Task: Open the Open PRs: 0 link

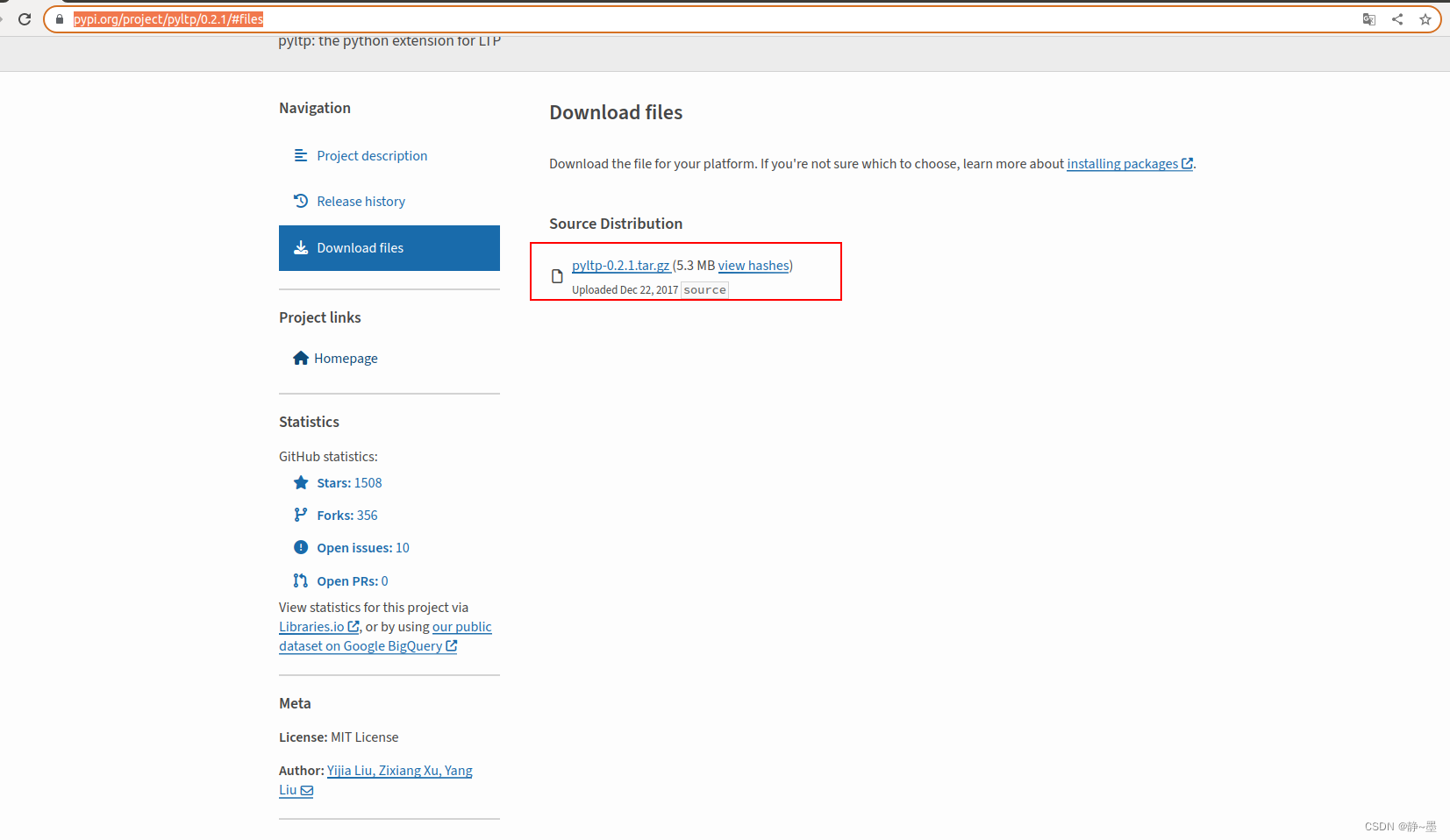Action: [x=353, y=581]
